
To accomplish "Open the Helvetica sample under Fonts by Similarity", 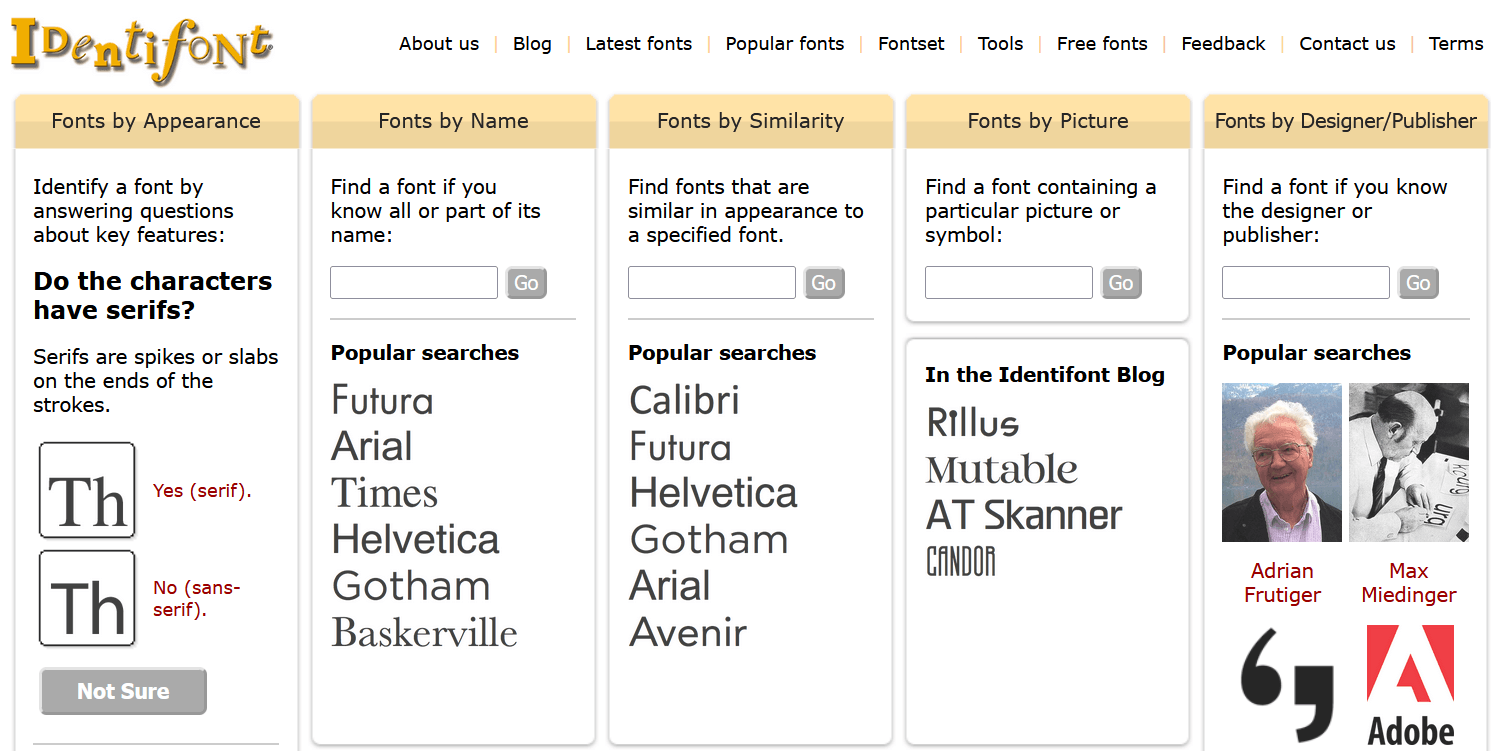I will 713,493.
